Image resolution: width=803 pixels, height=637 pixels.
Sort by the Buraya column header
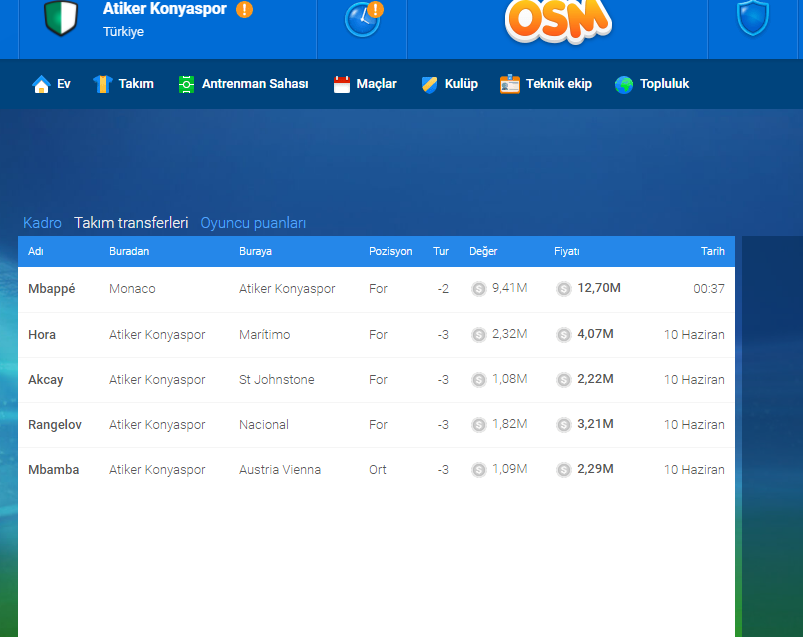pos(256,251)
